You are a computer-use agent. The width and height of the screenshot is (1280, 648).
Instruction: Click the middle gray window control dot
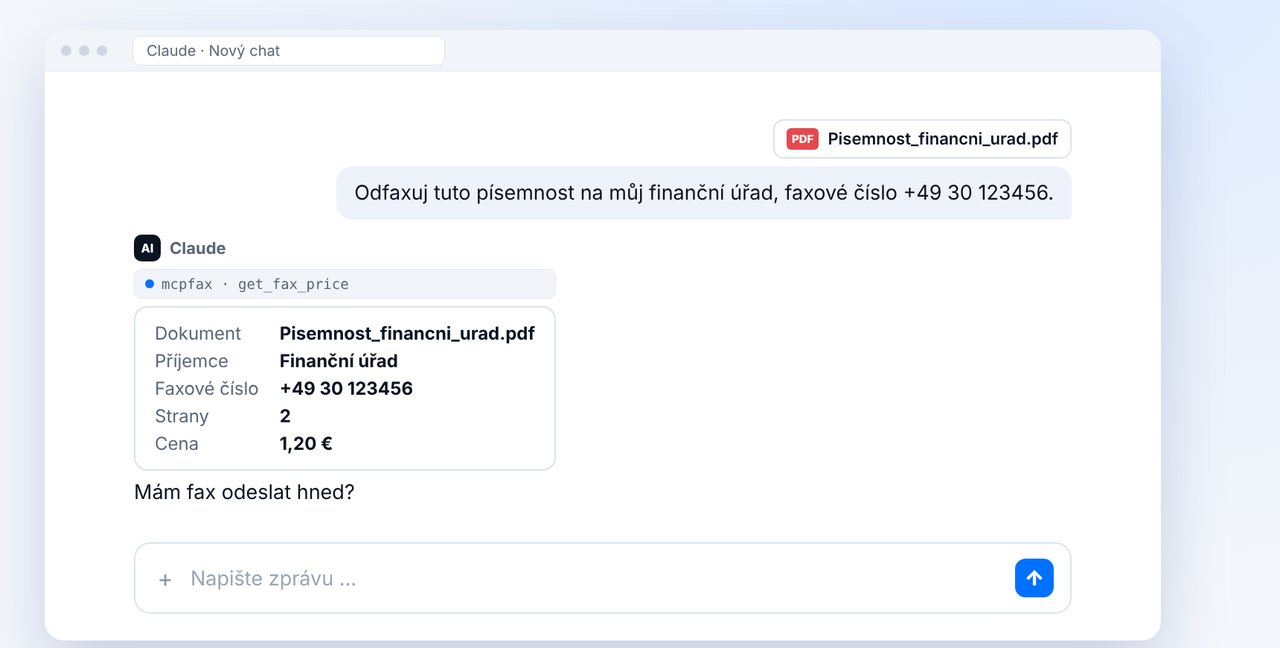tap(84, 51)
